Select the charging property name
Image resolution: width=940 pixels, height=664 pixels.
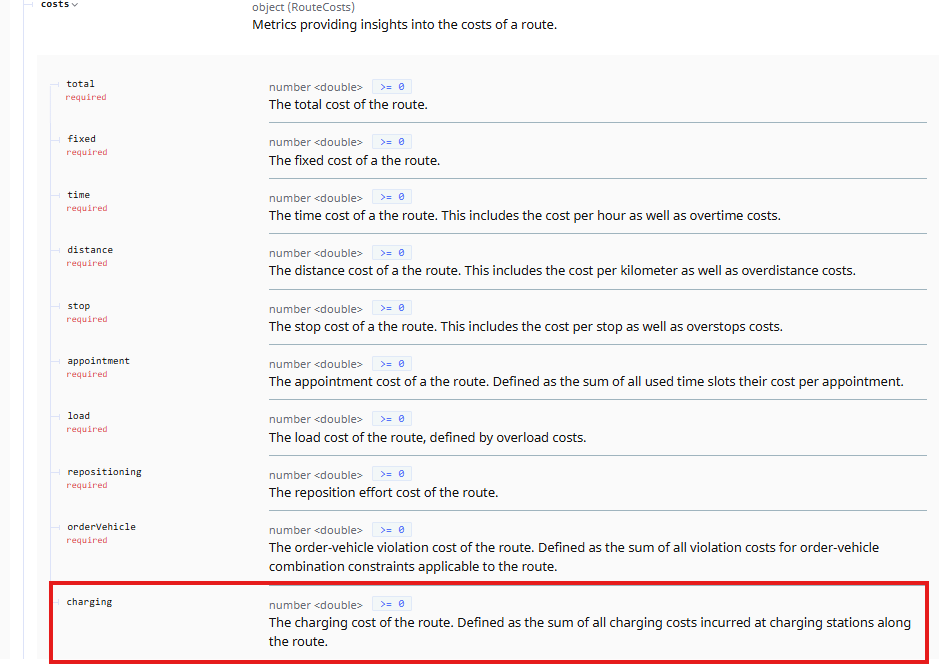point(89,602)
